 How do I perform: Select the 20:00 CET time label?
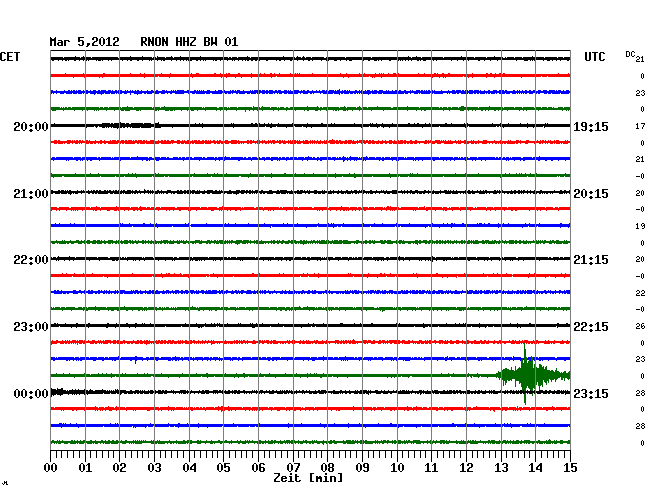[31, 126]
